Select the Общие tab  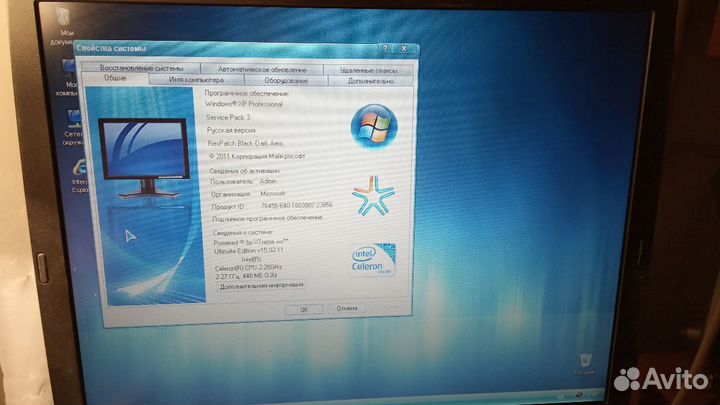[x=115, y=78]
